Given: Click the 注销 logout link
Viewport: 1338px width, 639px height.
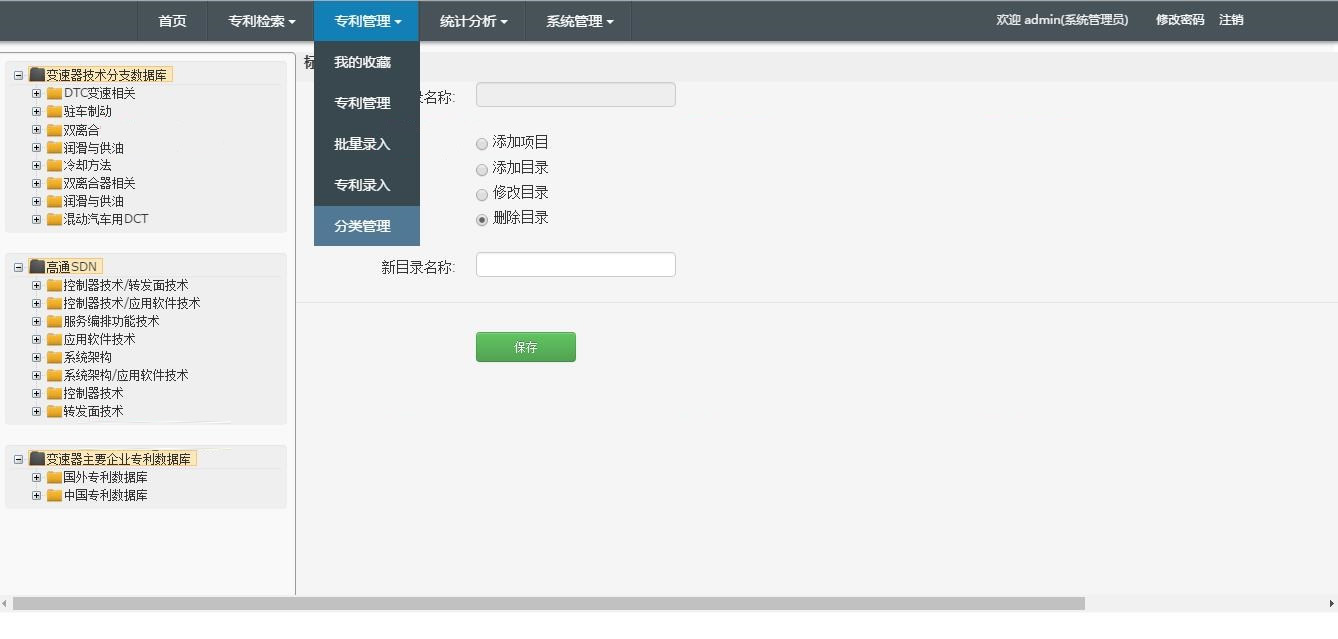Looking at the screenshot, I should pyautogui.click(x=1230, y=19).
